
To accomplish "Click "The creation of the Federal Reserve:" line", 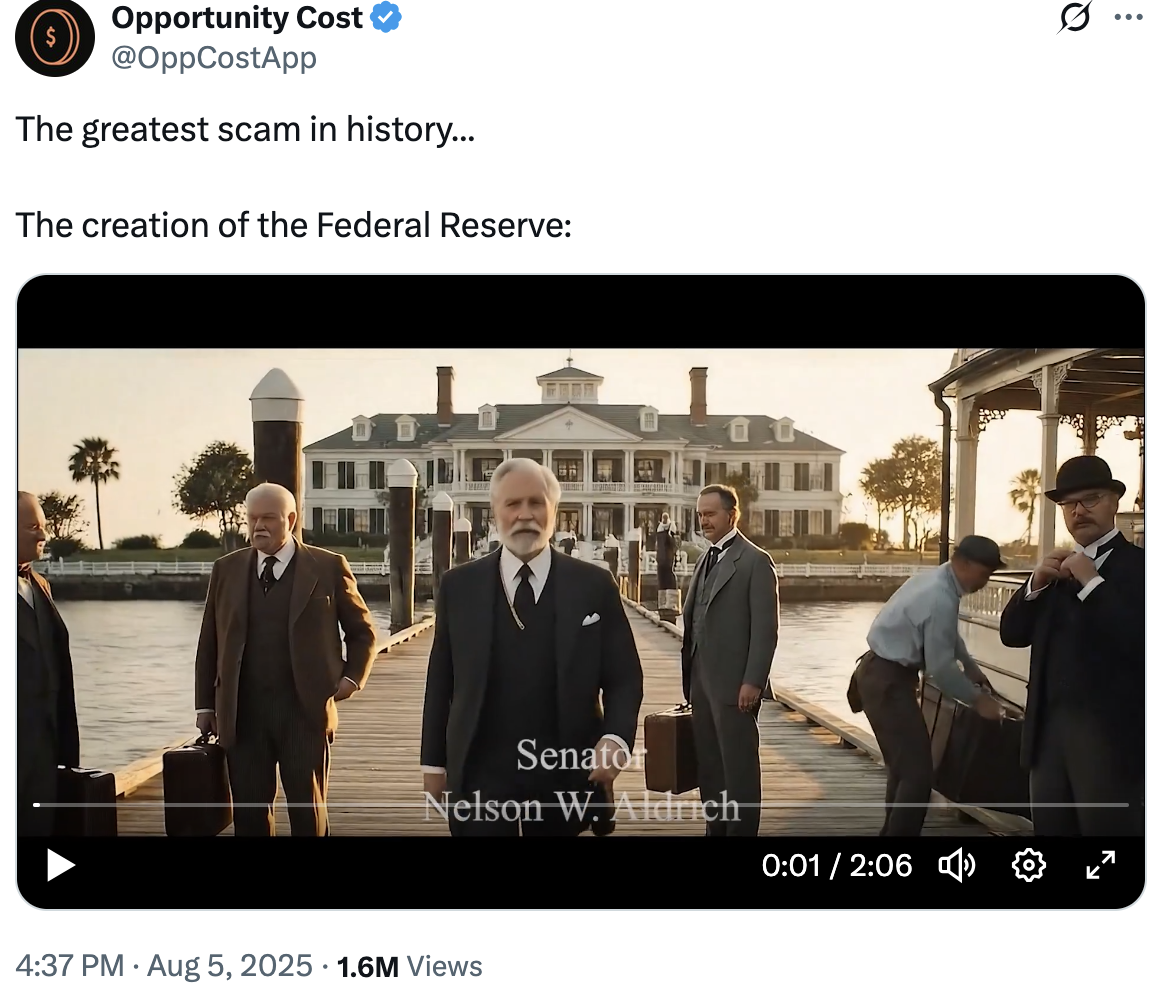I will click(293, 225).
